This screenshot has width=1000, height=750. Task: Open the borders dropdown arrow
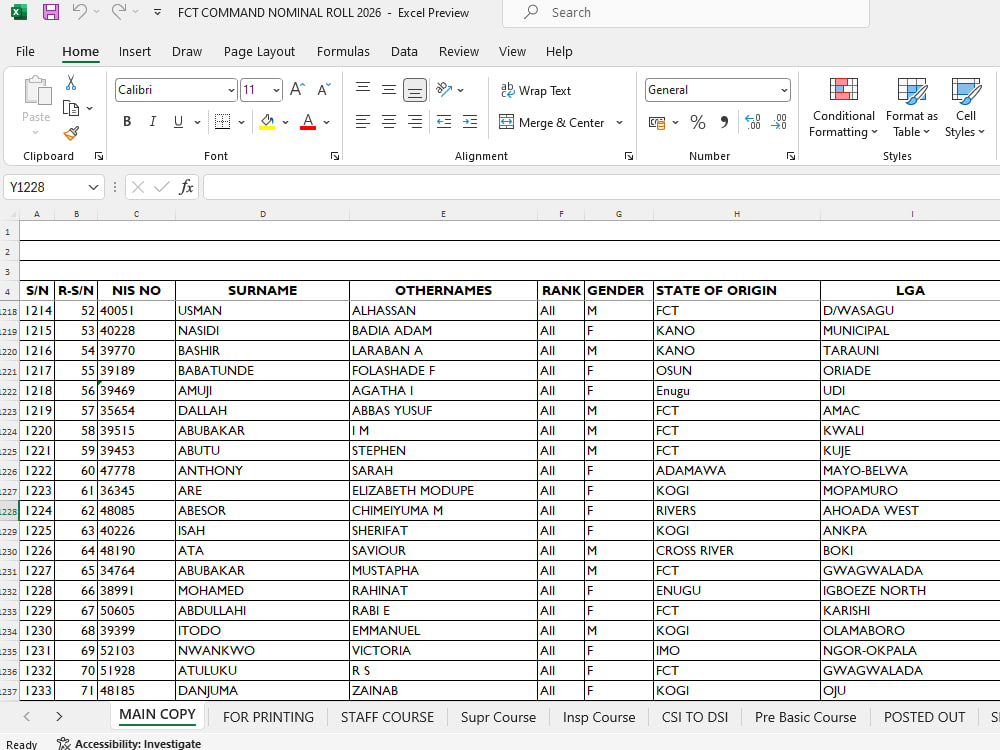point(241,122)
